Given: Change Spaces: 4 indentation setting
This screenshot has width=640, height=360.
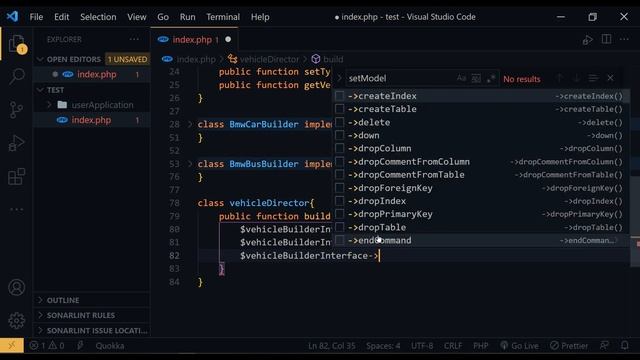Looking at the screenshot, I should coord(383,346).
